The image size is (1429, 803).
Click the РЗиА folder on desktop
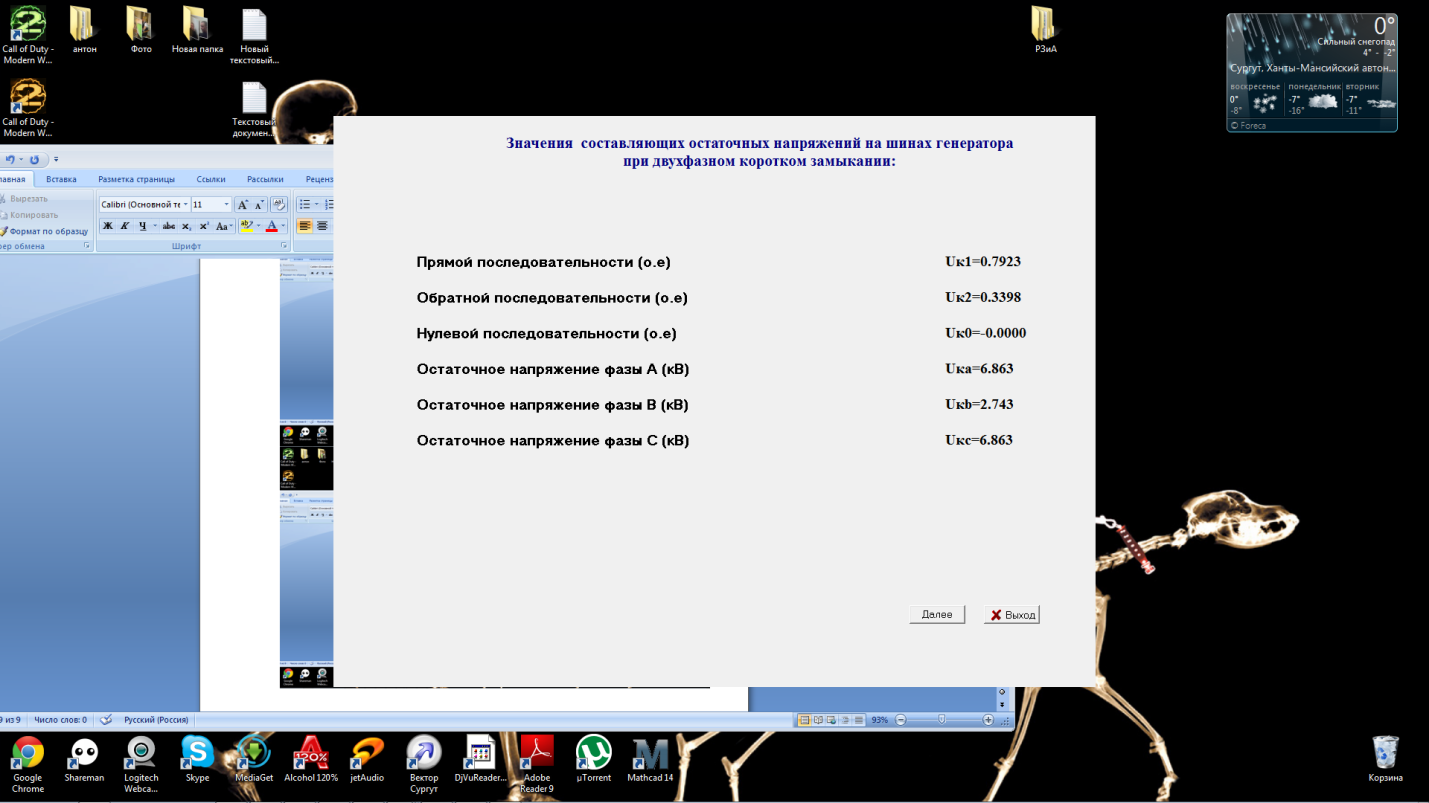1045,30
